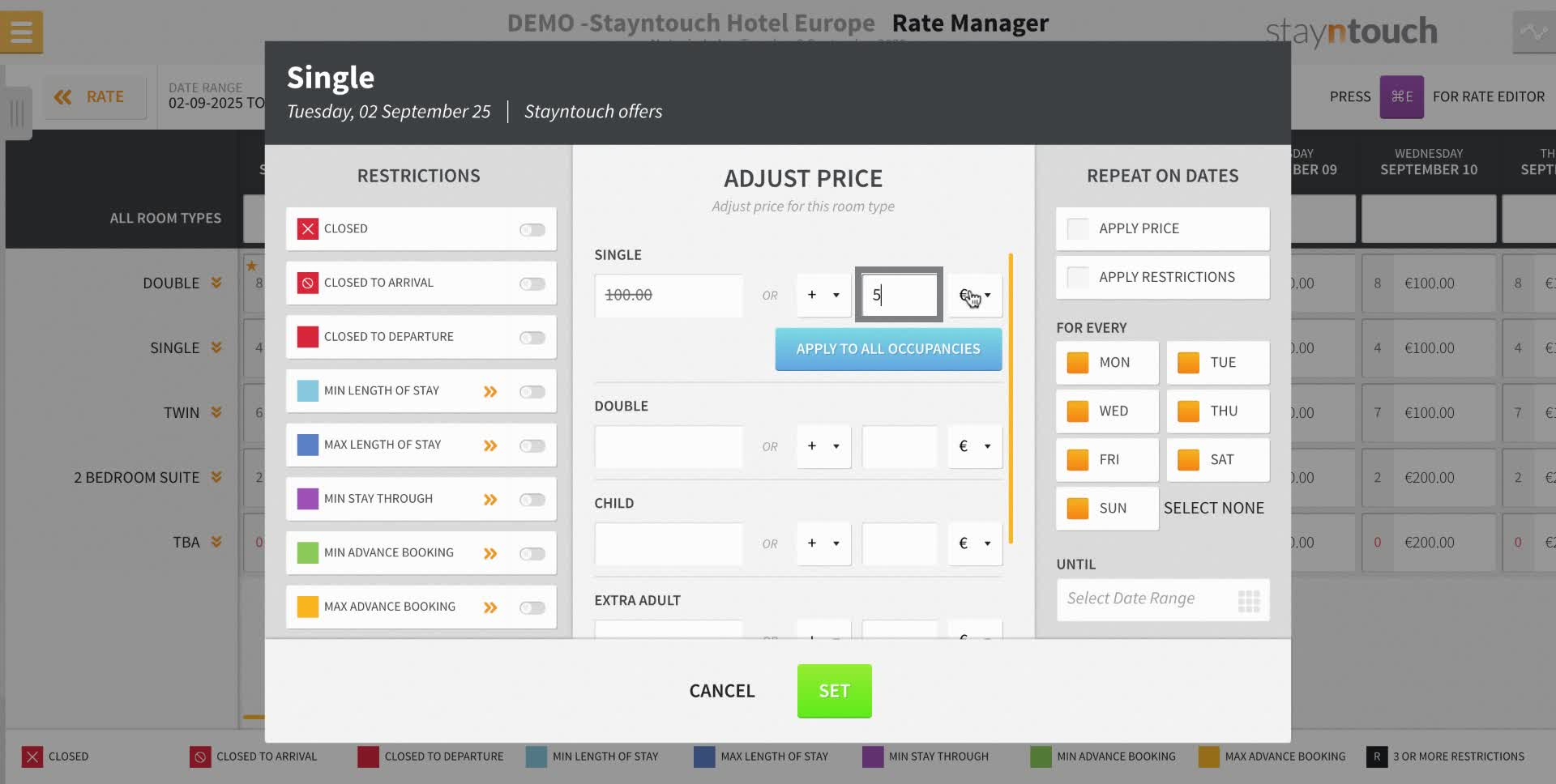
Task: Open the Until date range calendar icon
Action: point(1249,601)
